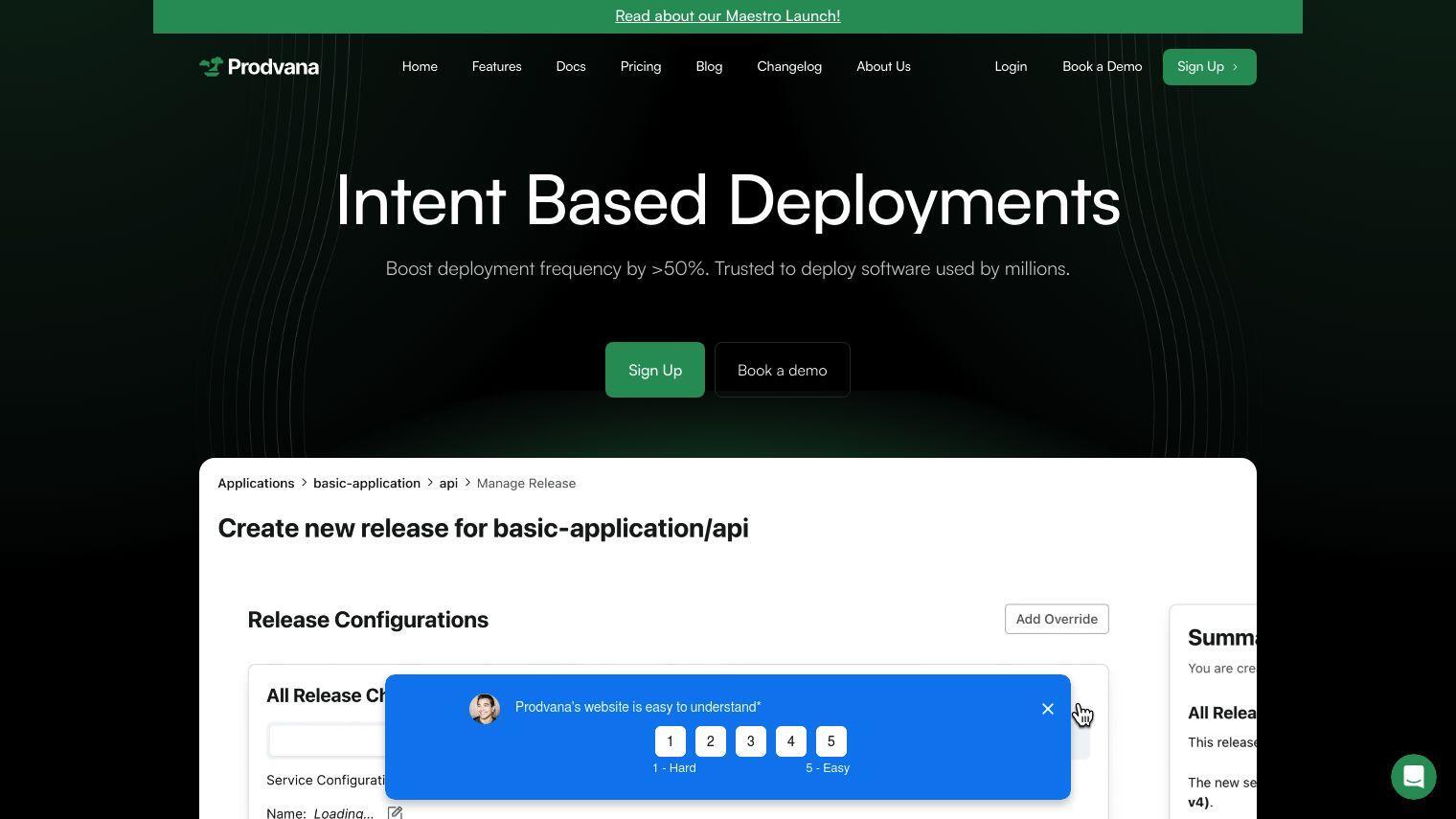Click the '5 - Easy' label
The image size is (1456, 819).
pyautogui.click(x=828, y=768)
